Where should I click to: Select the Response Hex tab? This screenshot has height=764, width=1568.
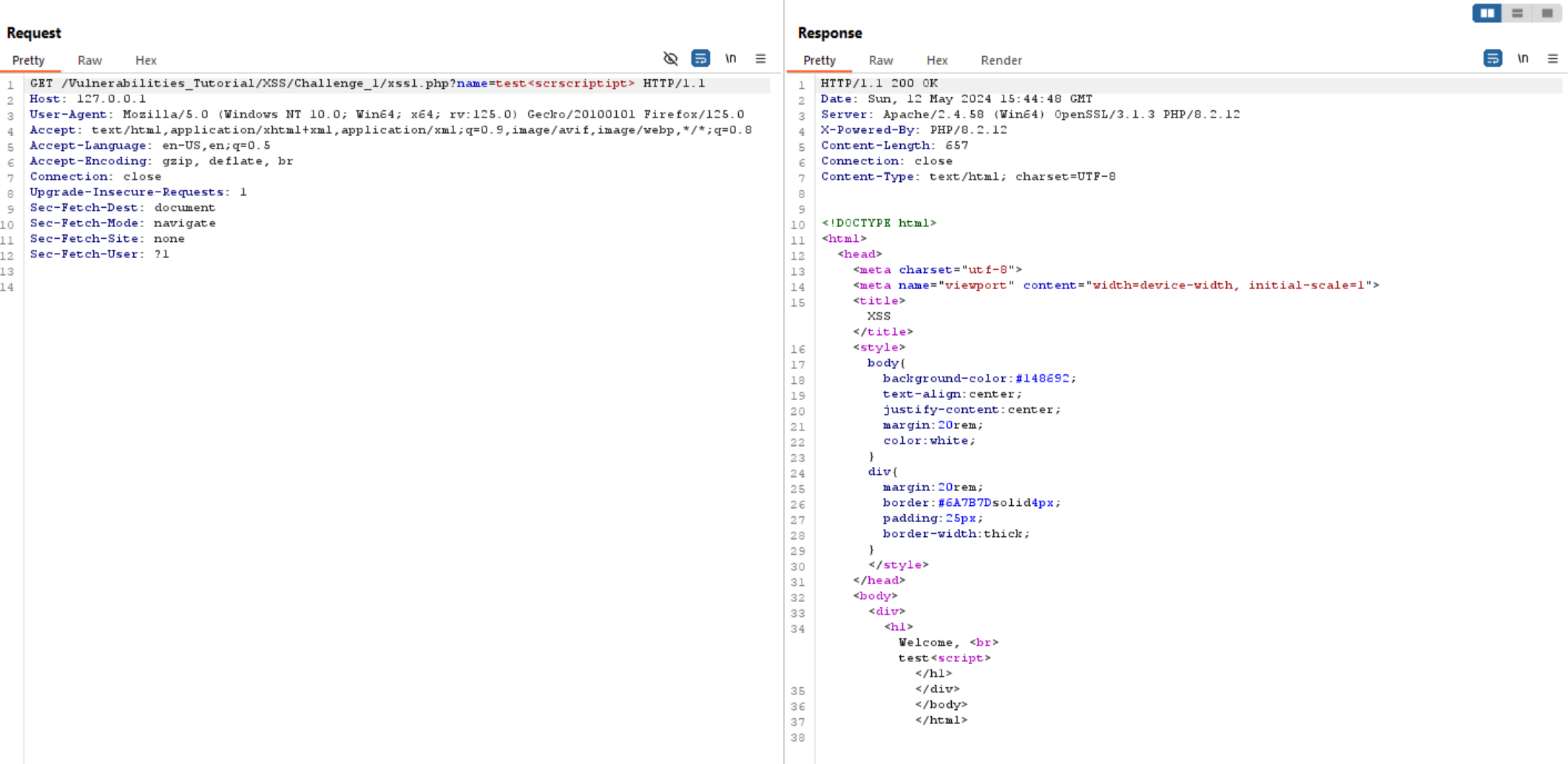click(x=937, y=61)
